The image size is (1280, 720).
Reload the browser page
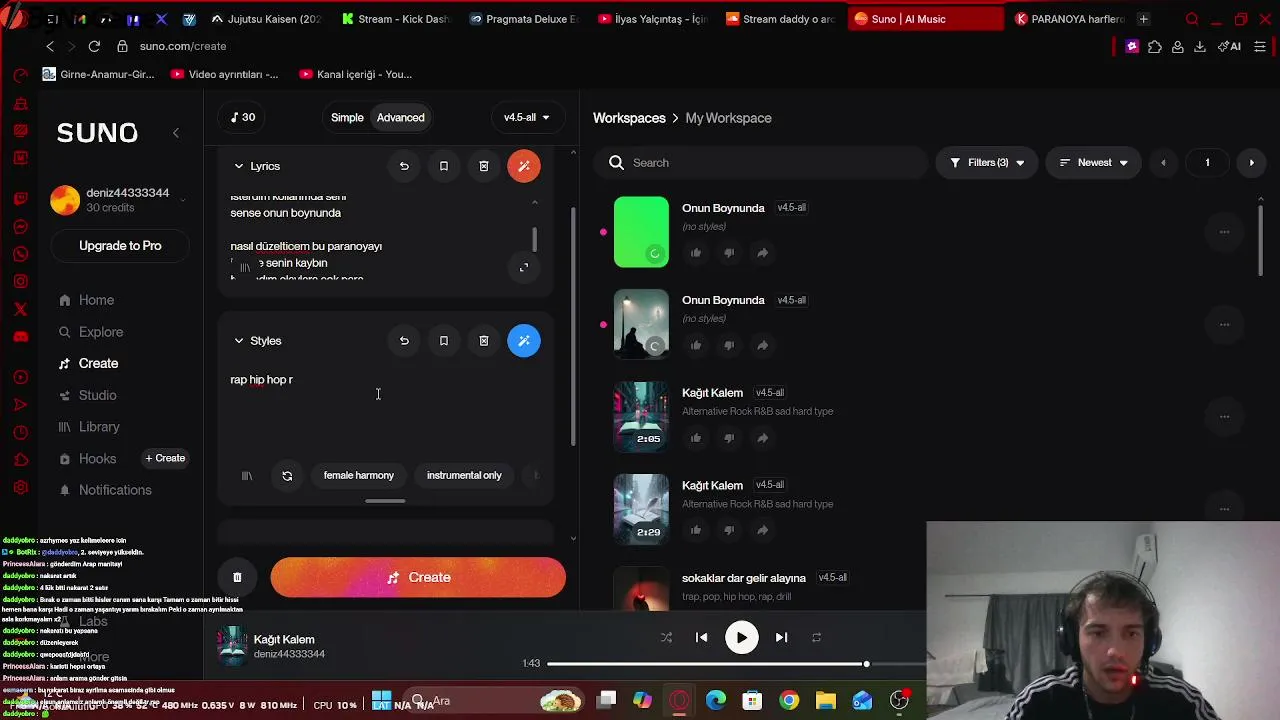coord(94,46)
